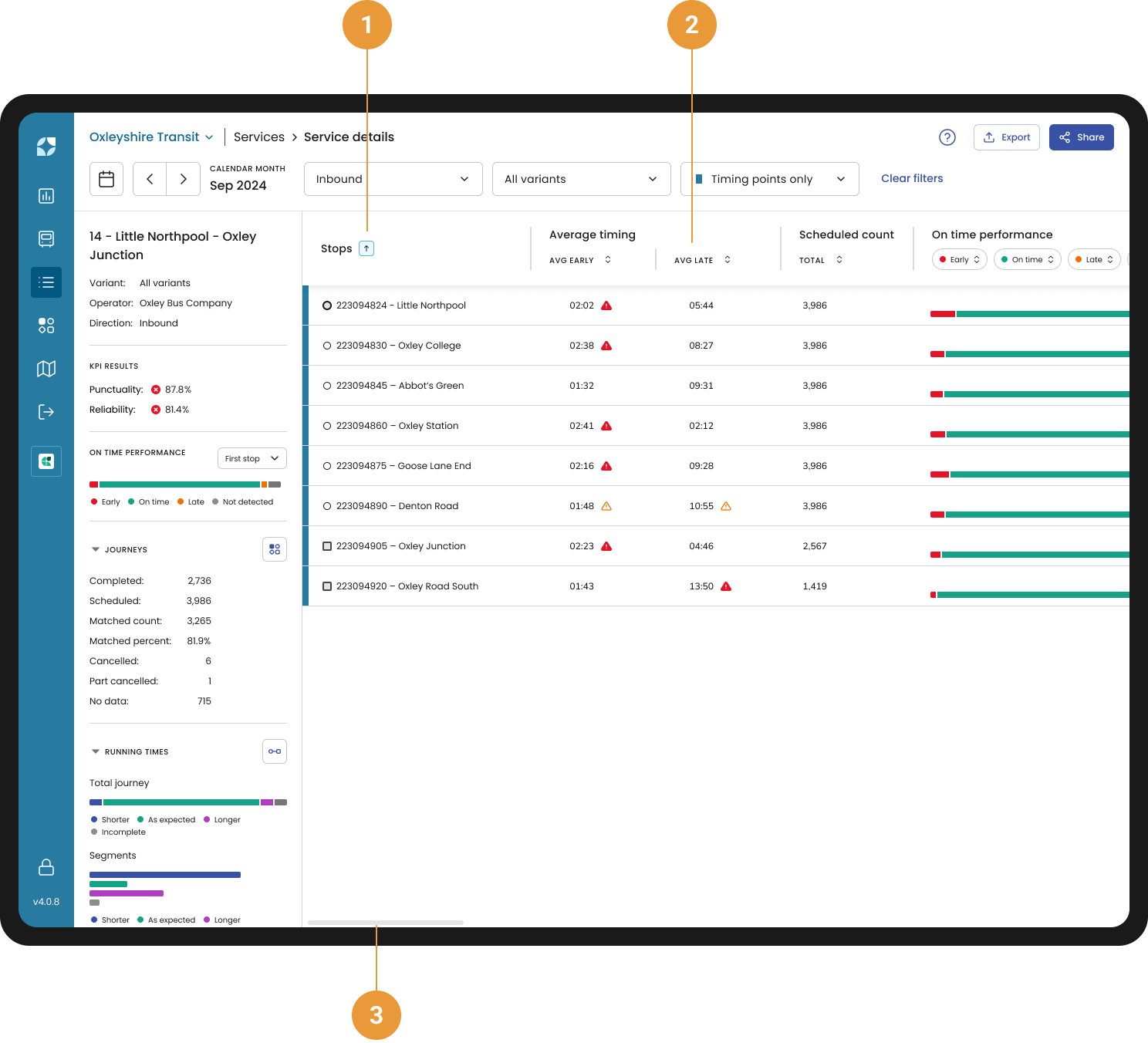Image resolution: width=1148 pixels, height=1043 pixels.
Task: Click the horizontal table scrollbar
Action: click(386, 923)
